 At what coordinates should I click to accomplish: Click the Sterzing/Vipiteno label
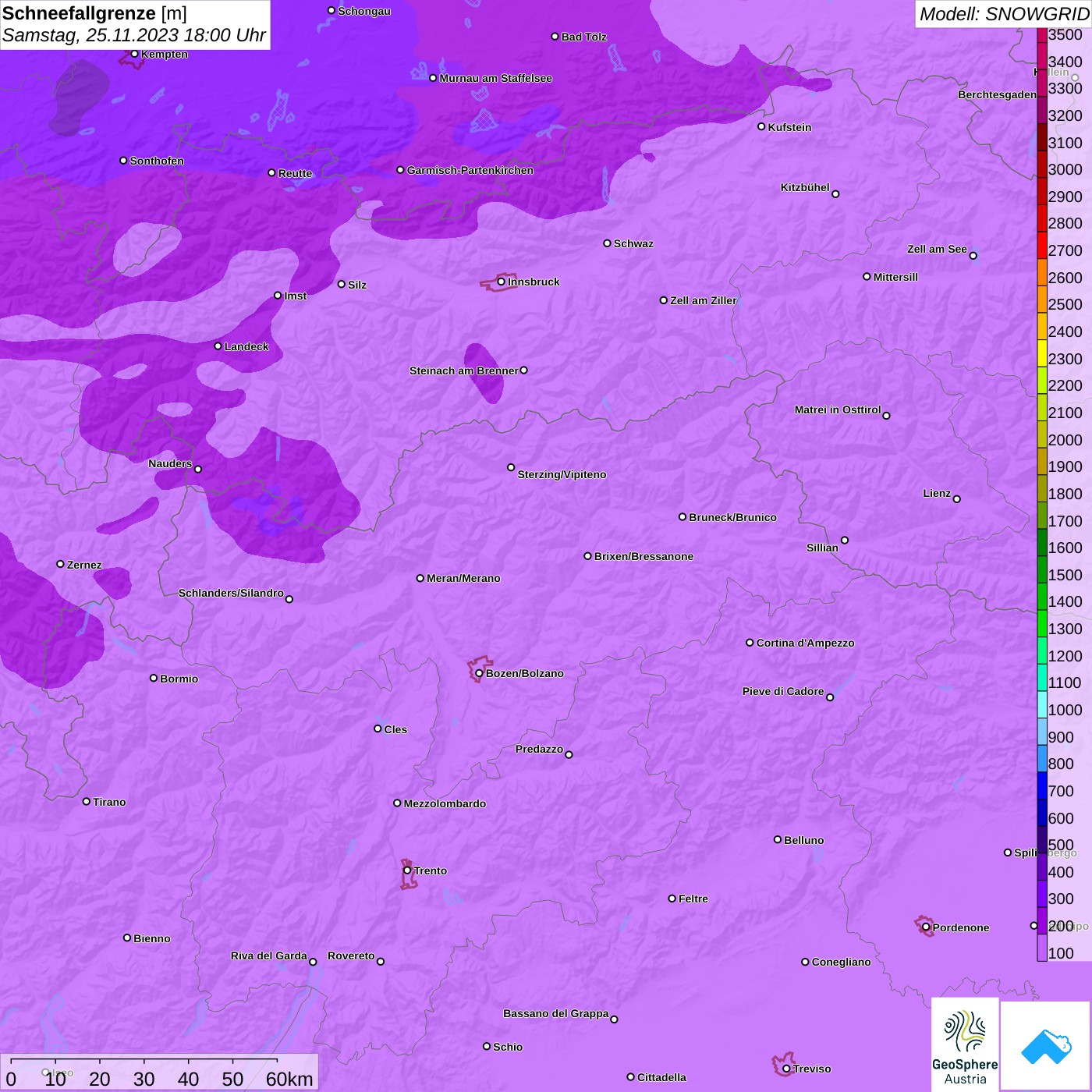(562, 474)
